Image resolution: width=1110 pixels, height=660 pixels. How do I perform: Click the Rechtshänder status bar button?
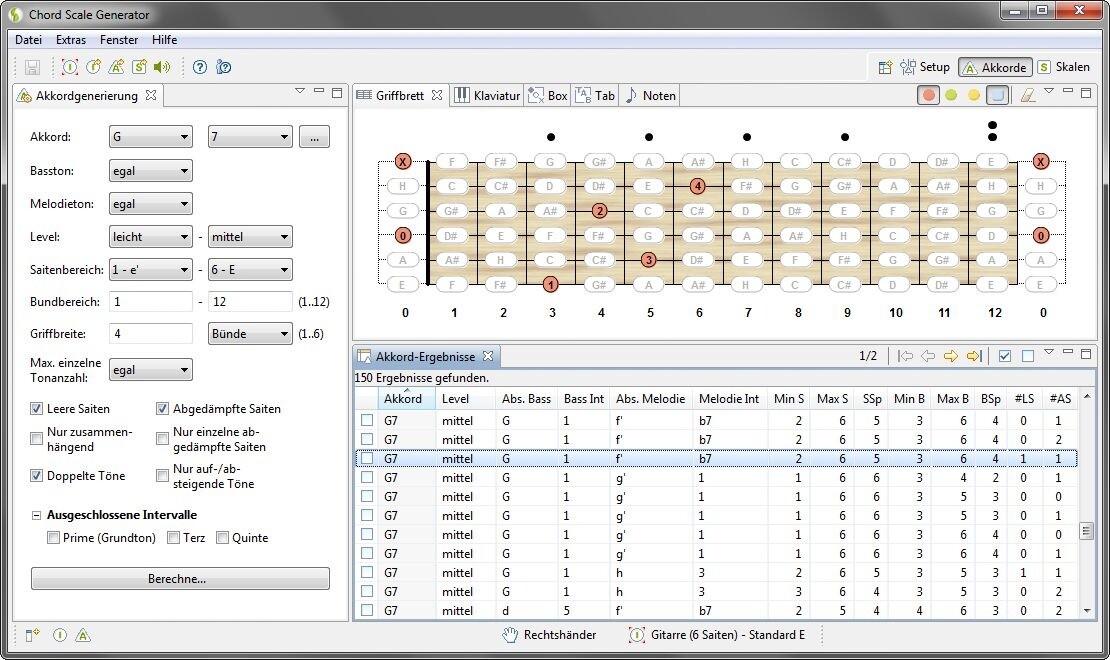pyautogui.click(x=549, y=635)
